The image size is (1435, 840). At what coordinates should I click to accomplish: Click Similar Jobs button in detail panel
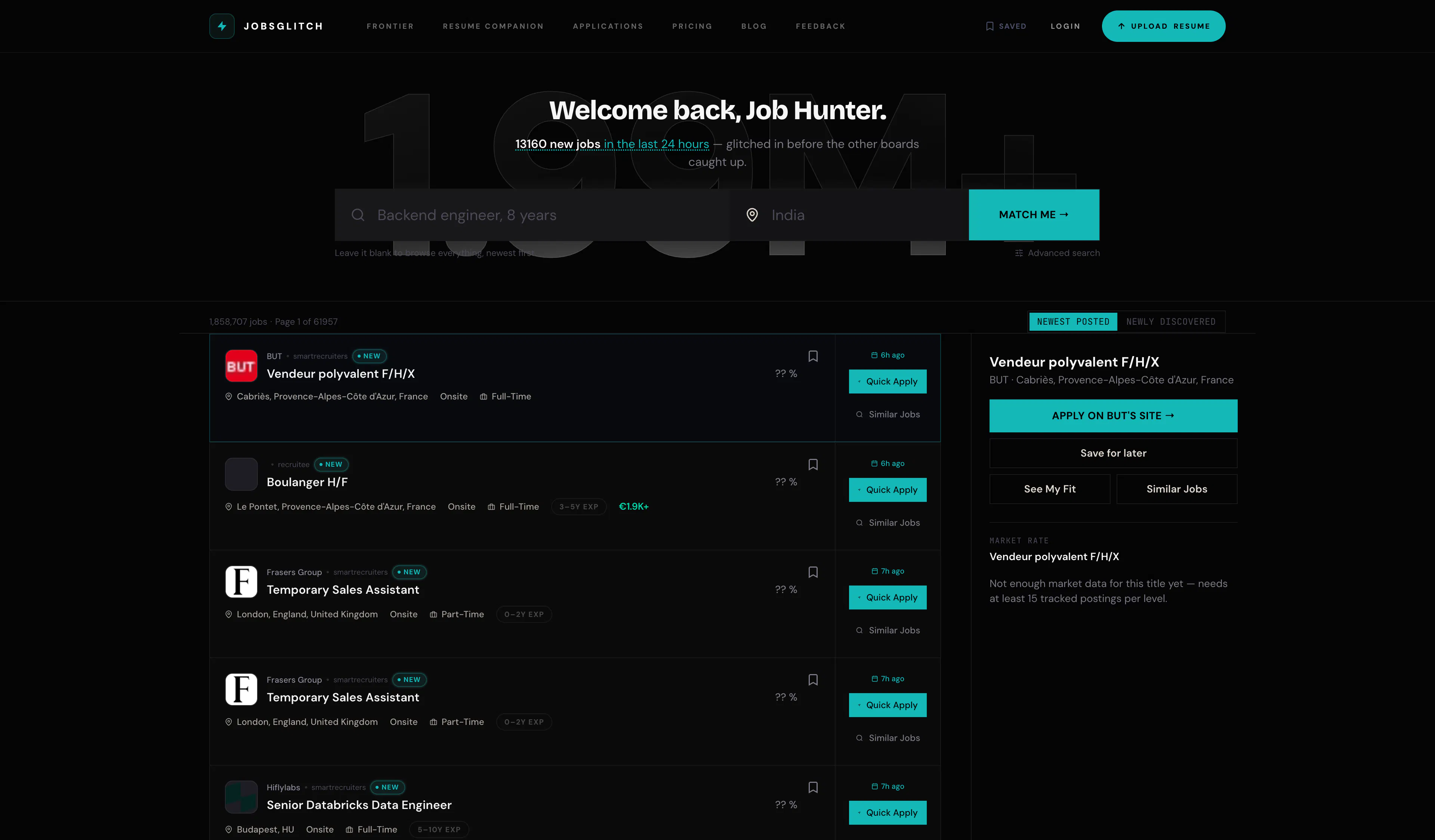pos(1177,489)
